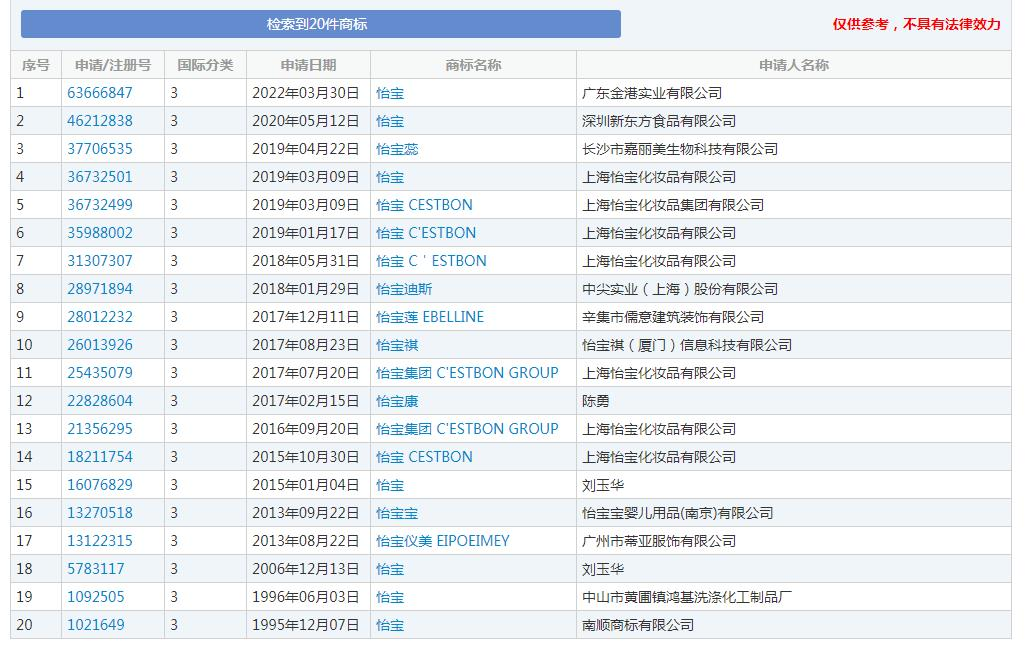Viewport: 1029px width, 653px height.
Task: Open registration number 16076829
Action: (x=100, y=485)
